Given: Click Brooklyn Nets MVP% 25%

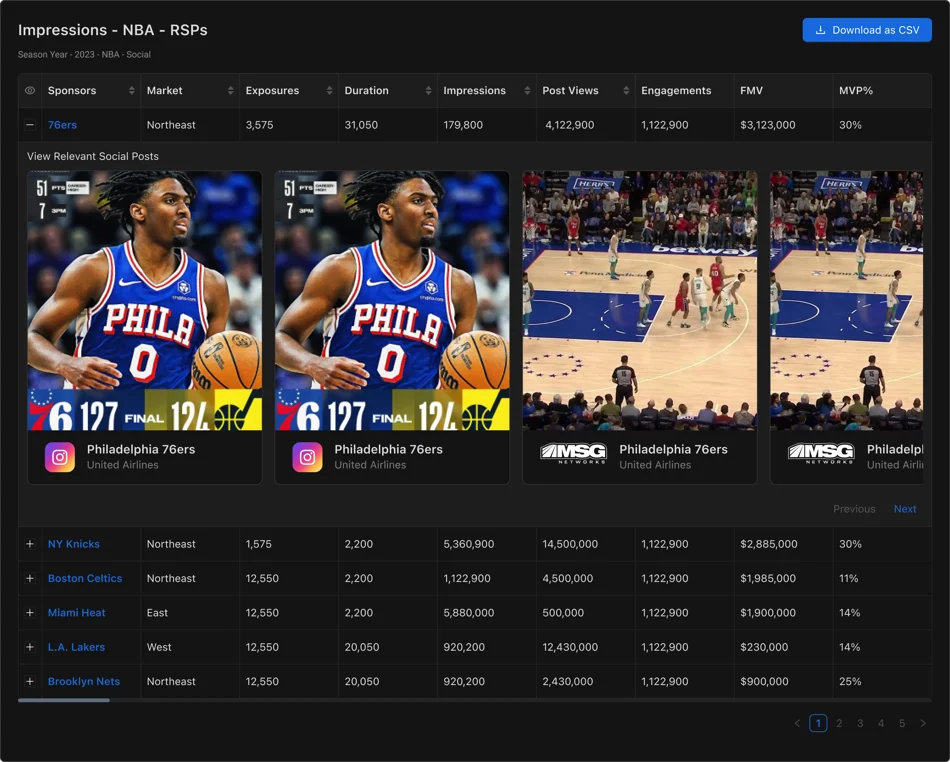Looking at the screenshot, I should point(850,681).
